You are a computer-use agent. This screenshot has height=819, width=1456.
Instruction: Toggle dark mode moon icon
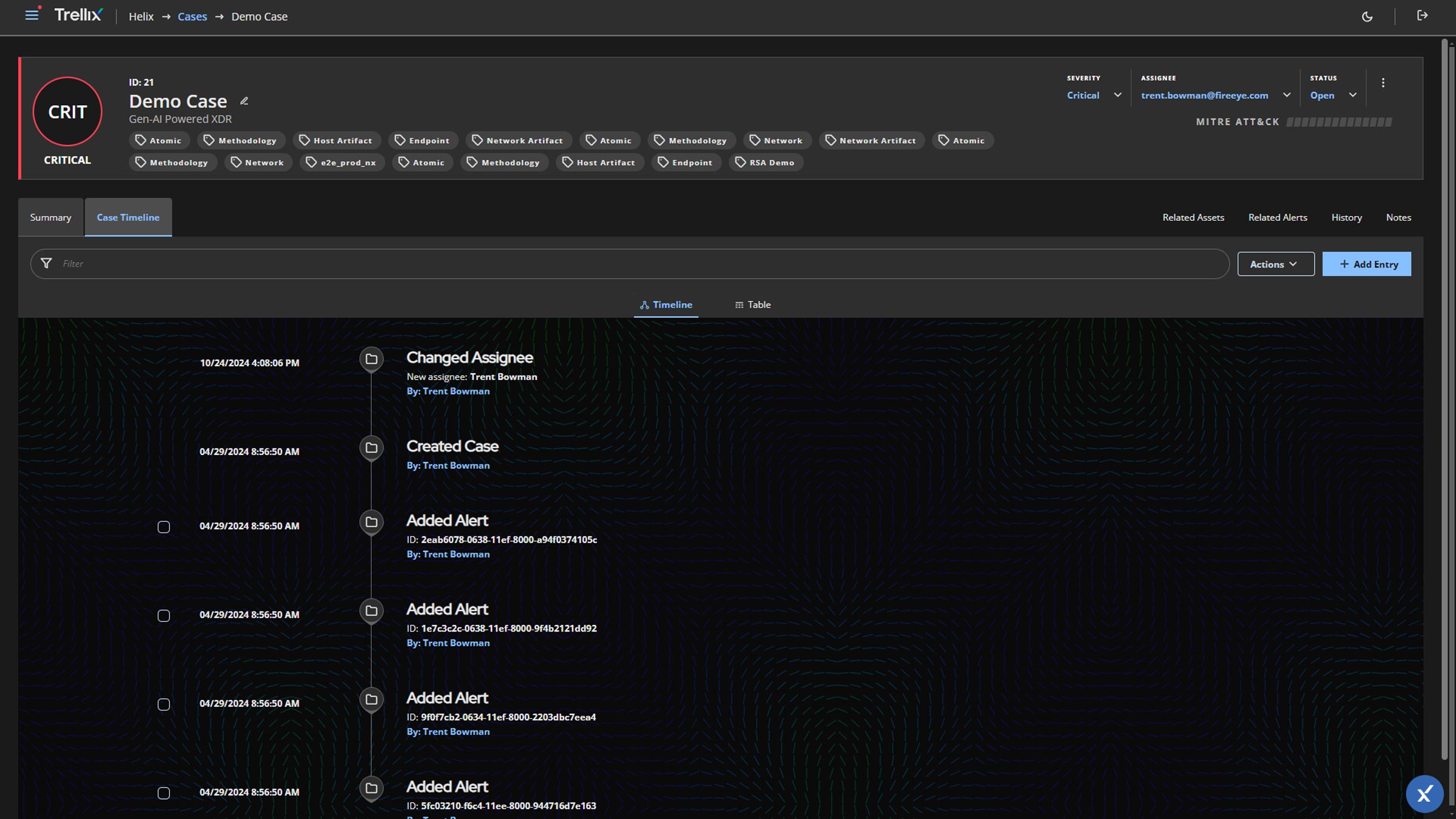[1367, 16]
